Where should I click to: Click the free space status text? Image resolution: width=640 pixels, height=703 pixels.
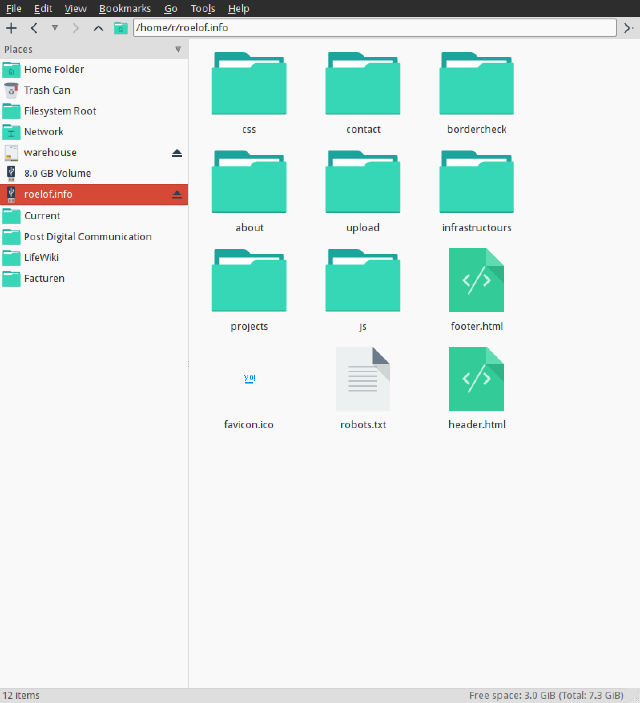(x=546, y=695)
